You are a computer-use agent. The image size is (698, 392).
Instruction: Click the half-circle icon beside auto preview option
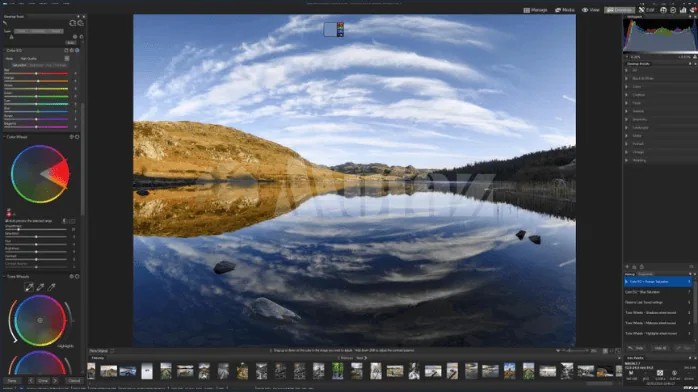(65, 221)
